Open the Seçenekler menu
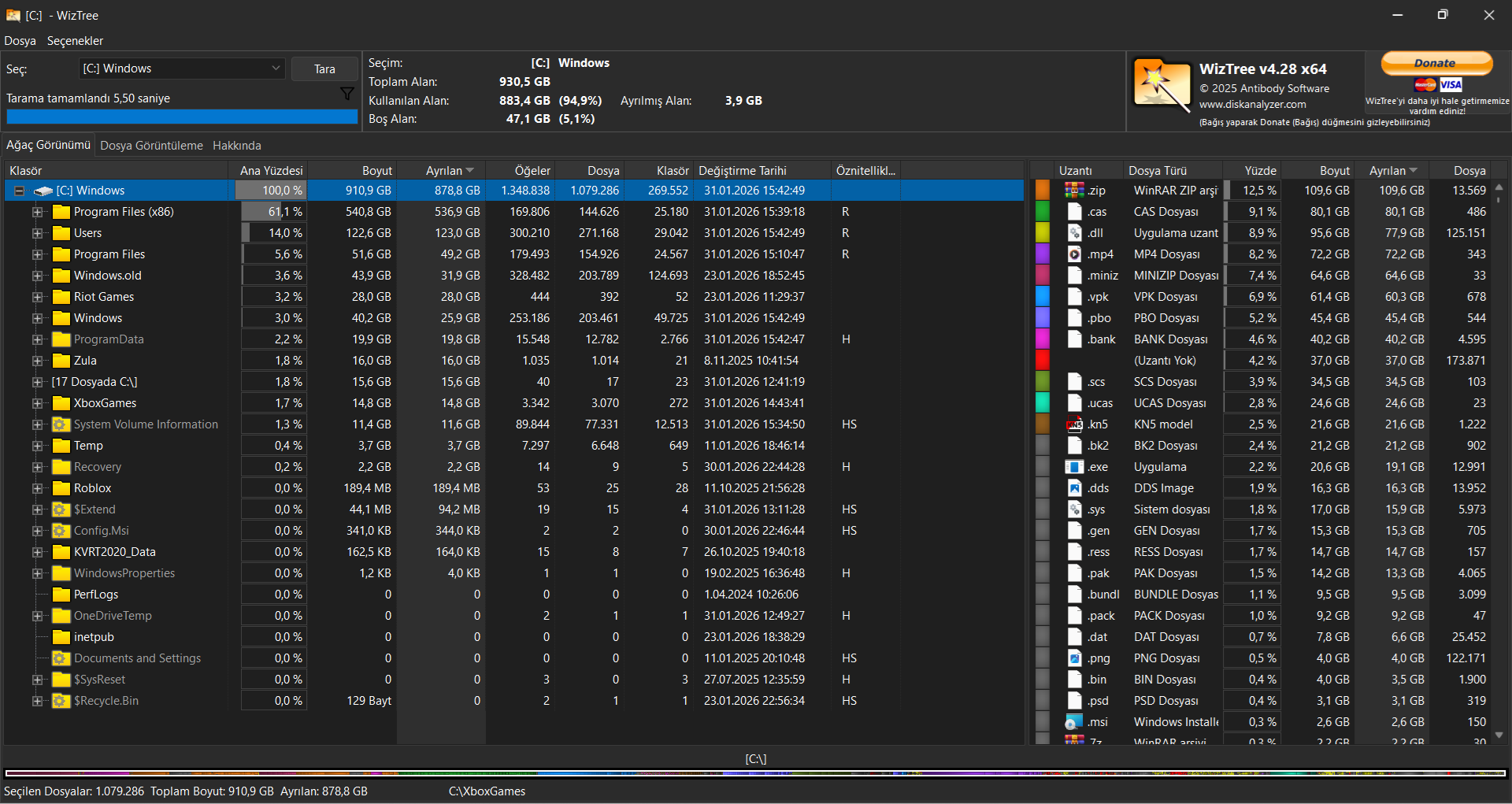This screenshot has height=804, width=1512. (x=76, y=41)
